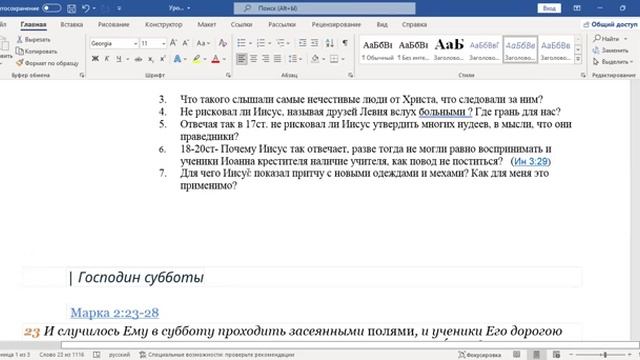This screenshot has width=640, height=360.
Task: Click the Вход sign-in button
Action: [549, 8]
